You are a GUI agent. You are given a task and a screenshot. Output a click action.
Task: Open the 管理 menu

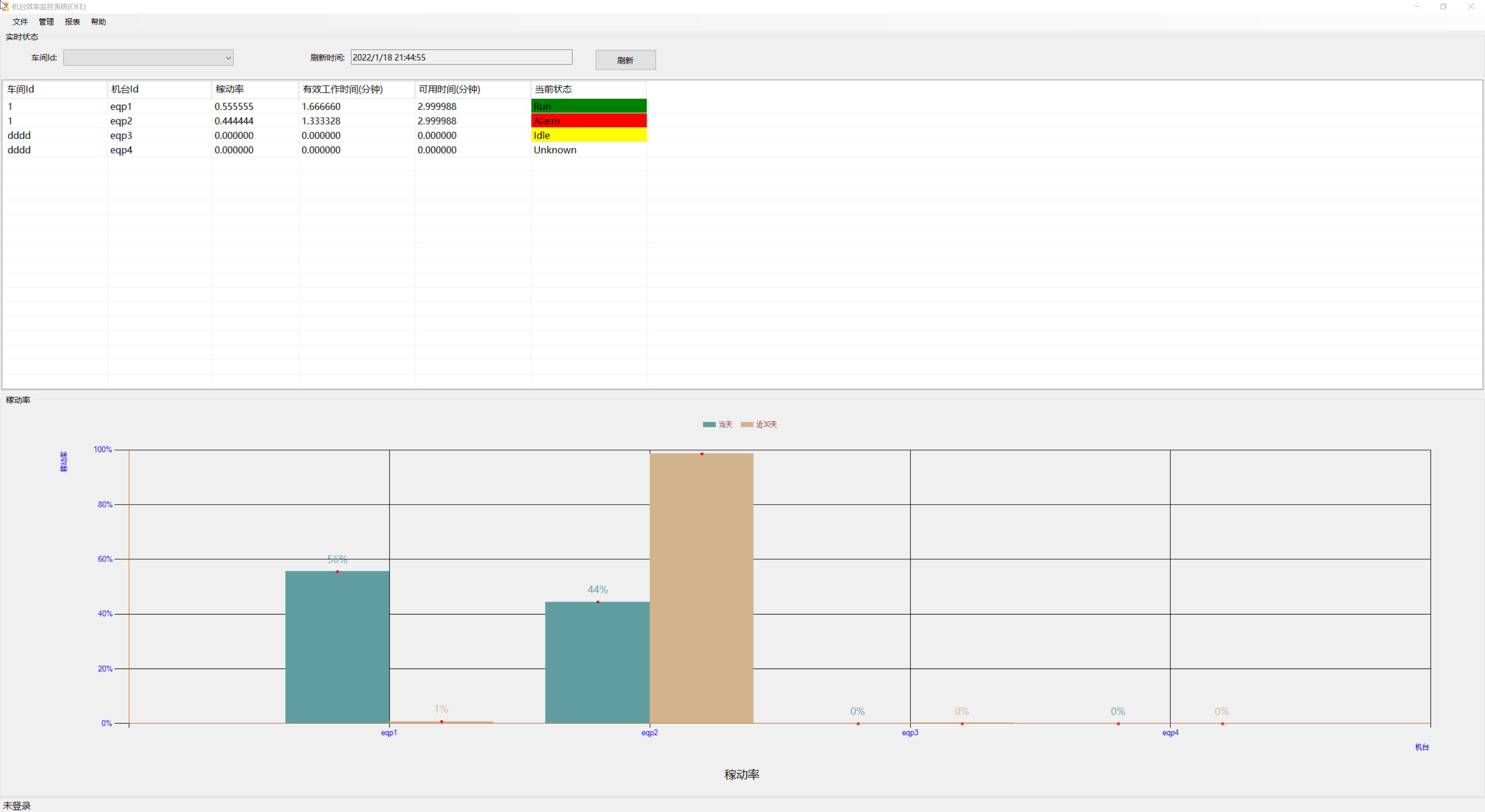(x=46, y=22)
